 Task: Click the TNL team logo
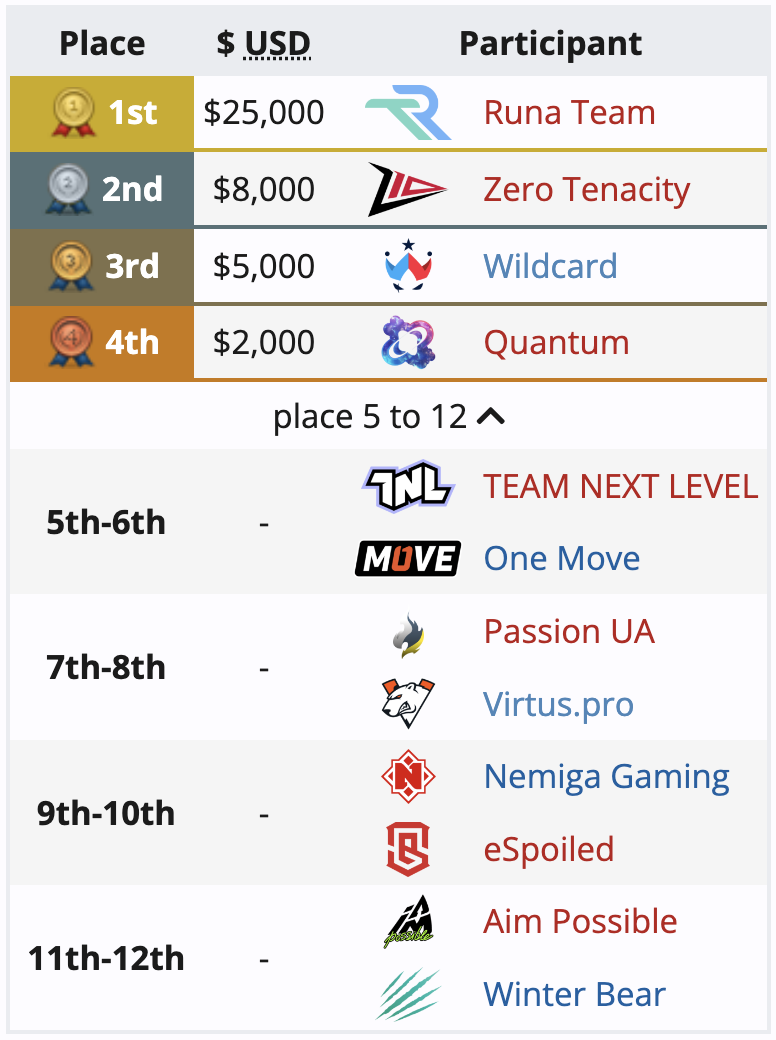(x=408, y=486)
